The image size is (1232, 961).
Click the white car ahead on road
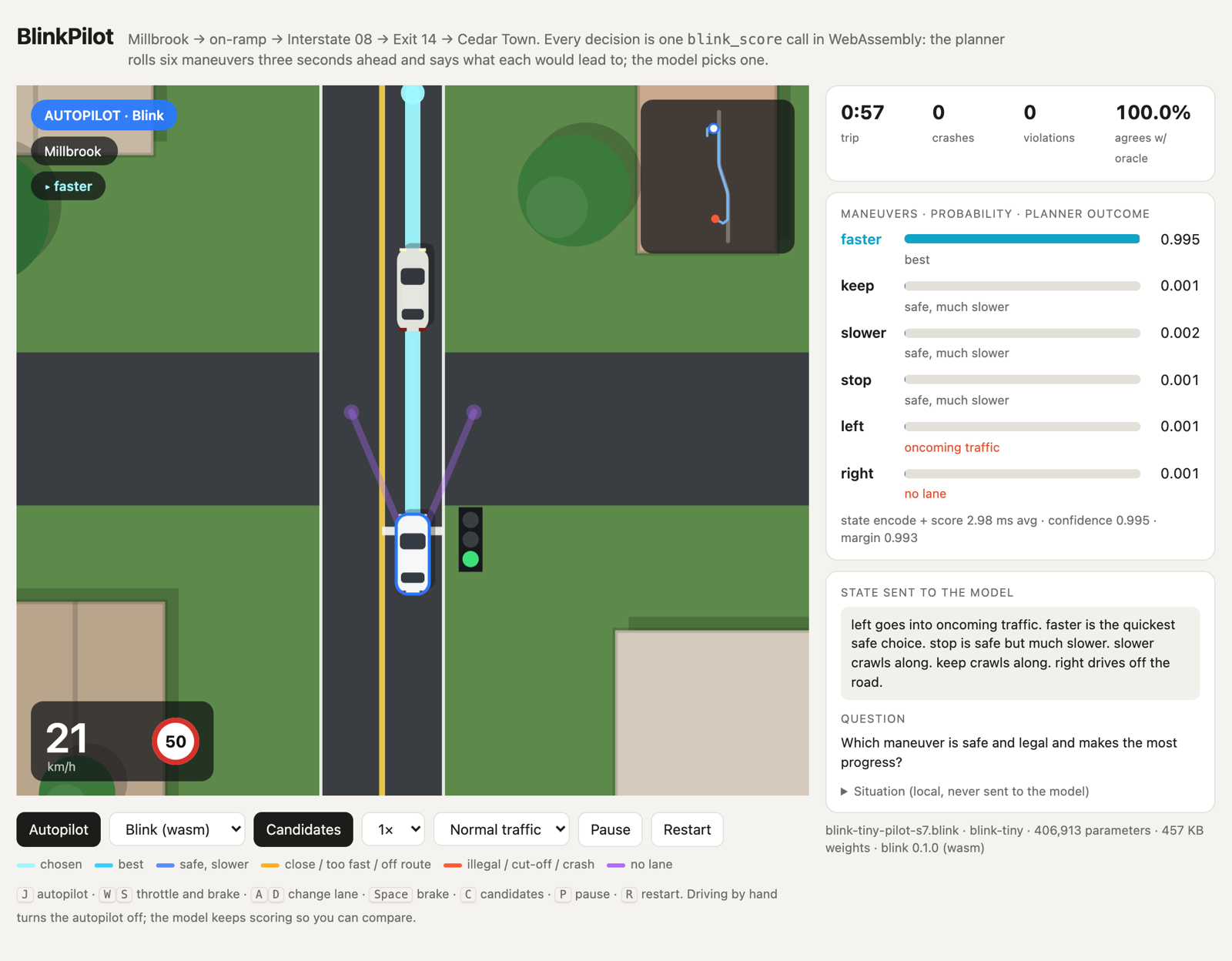click(413, 289)
